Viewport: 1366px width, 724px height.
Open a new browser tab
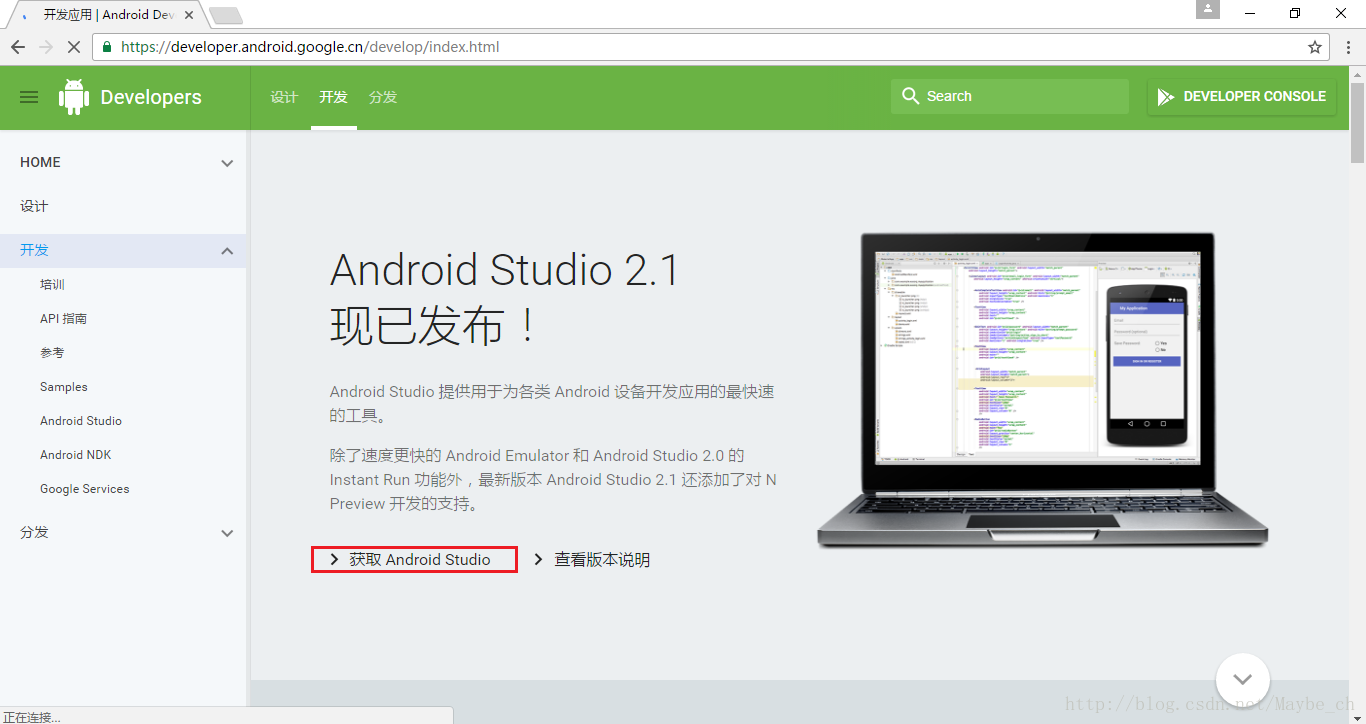[x=226, y=15]
